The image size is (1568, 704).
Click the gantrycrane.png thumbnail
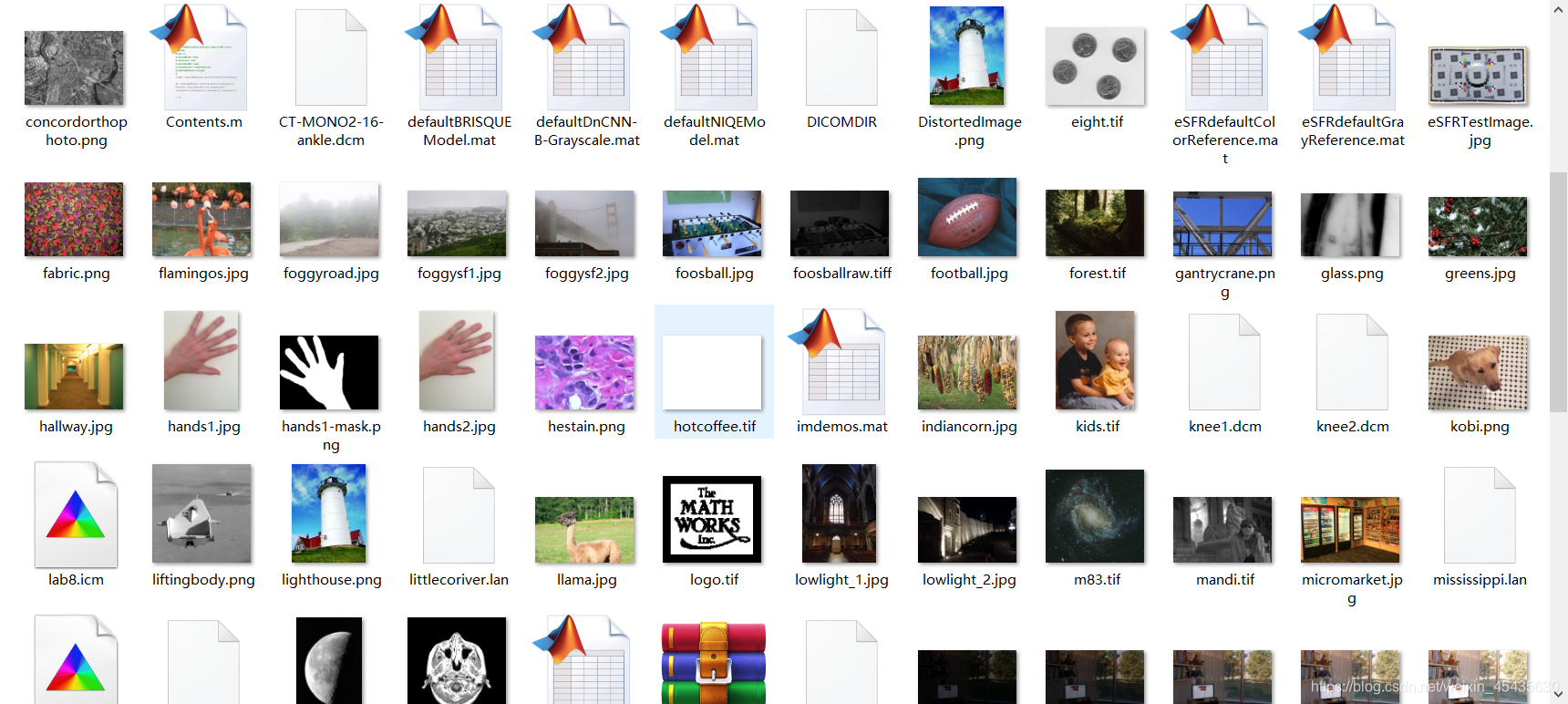pos(1222,224)
